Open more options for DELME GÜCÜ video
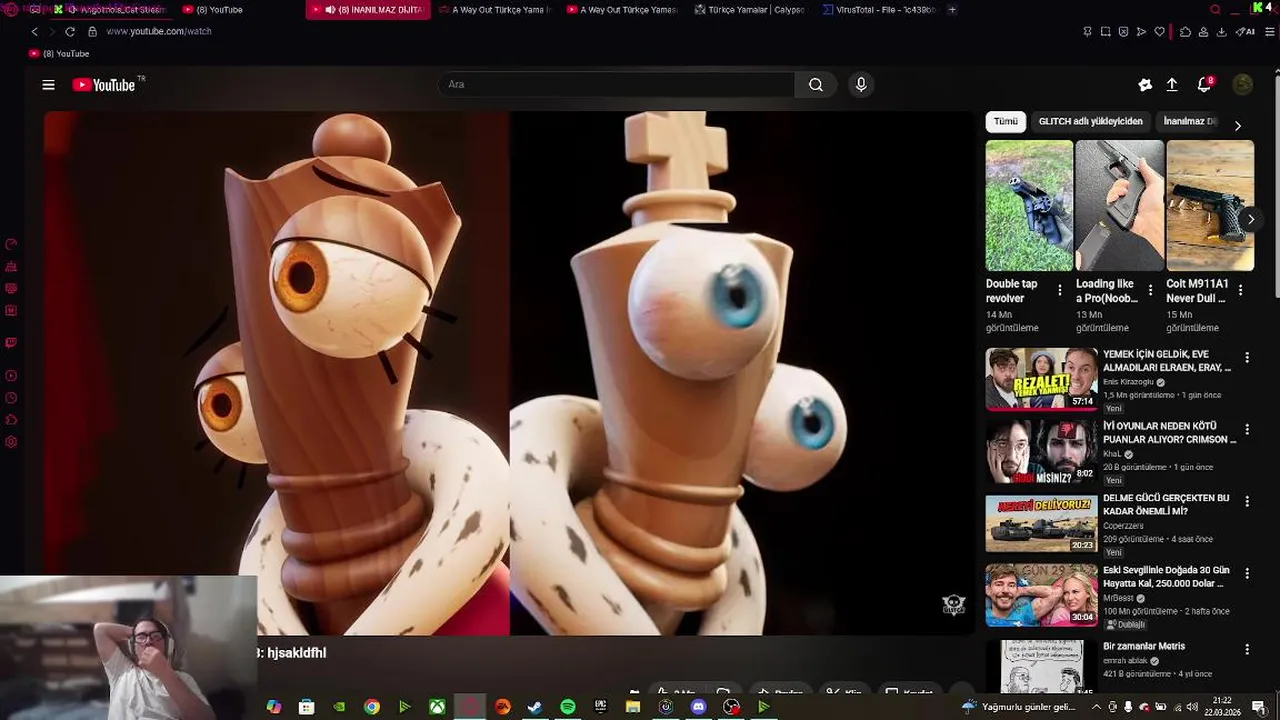This screenshot has width=1280, height=720. tap(1246, 502)
